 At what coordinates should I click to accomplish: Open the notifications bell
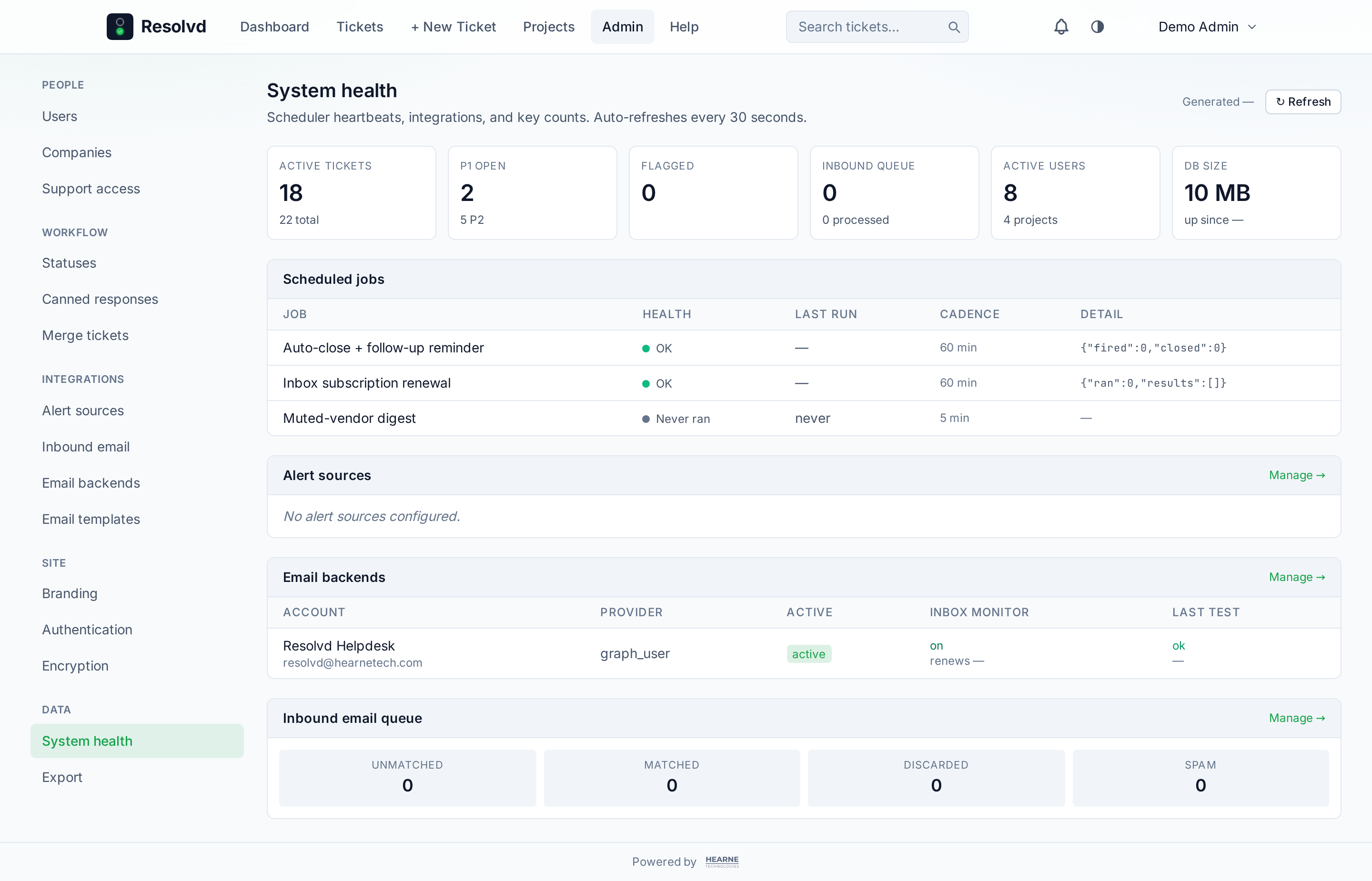click(1061, 27)
